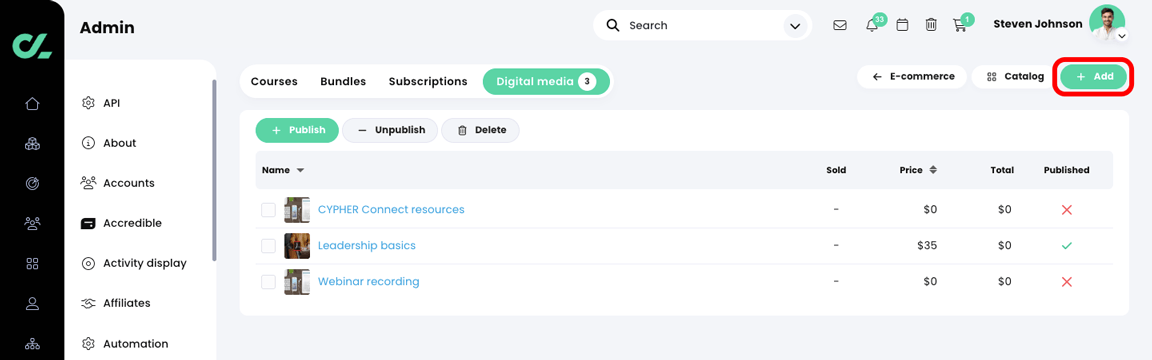
Task: Click the API gear icon in sidebar
Action: (x=88, y=103)
